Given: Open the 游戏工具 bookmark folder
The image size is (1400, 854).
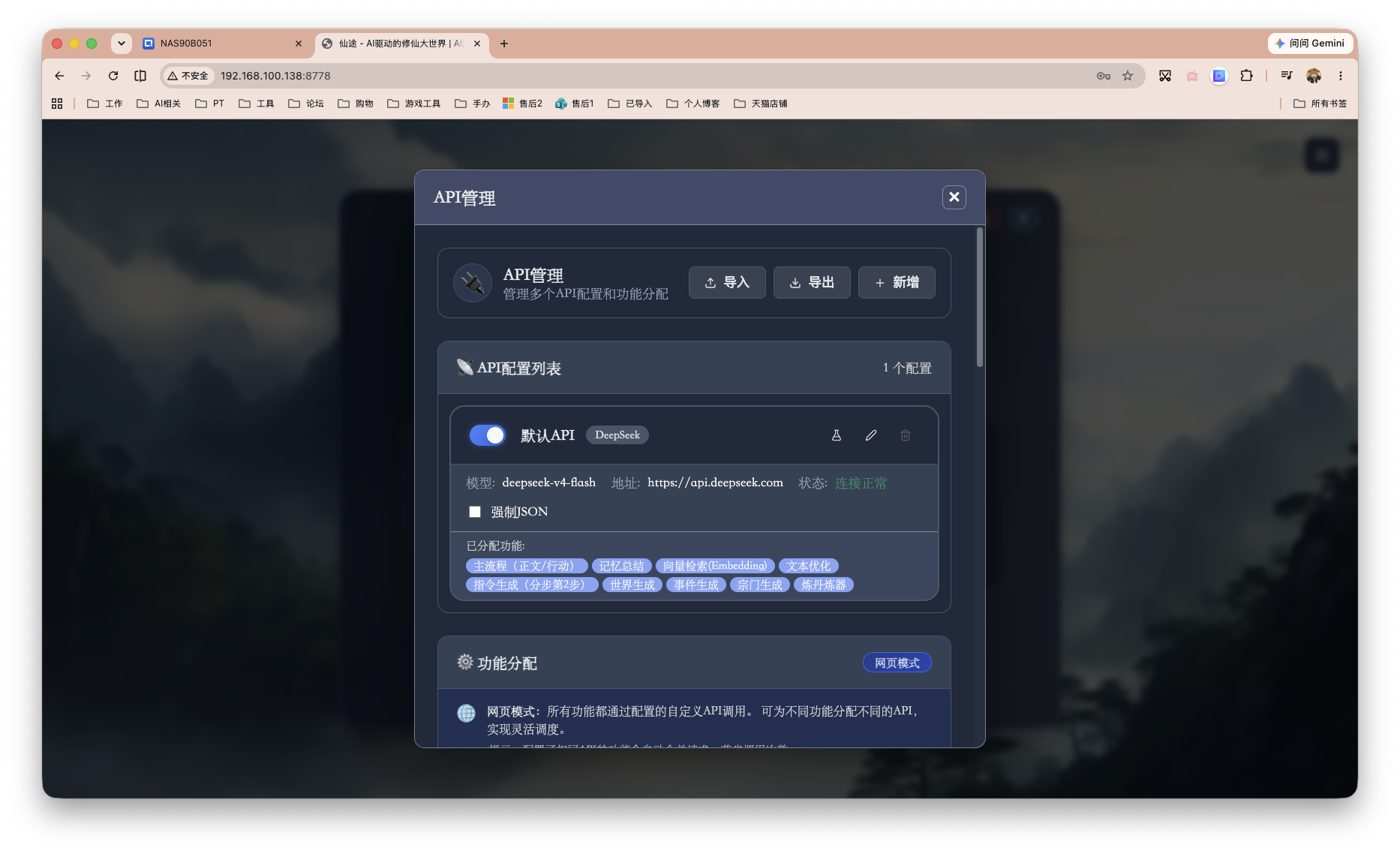Looking at the screenshot, I should (x=414, y=104).
